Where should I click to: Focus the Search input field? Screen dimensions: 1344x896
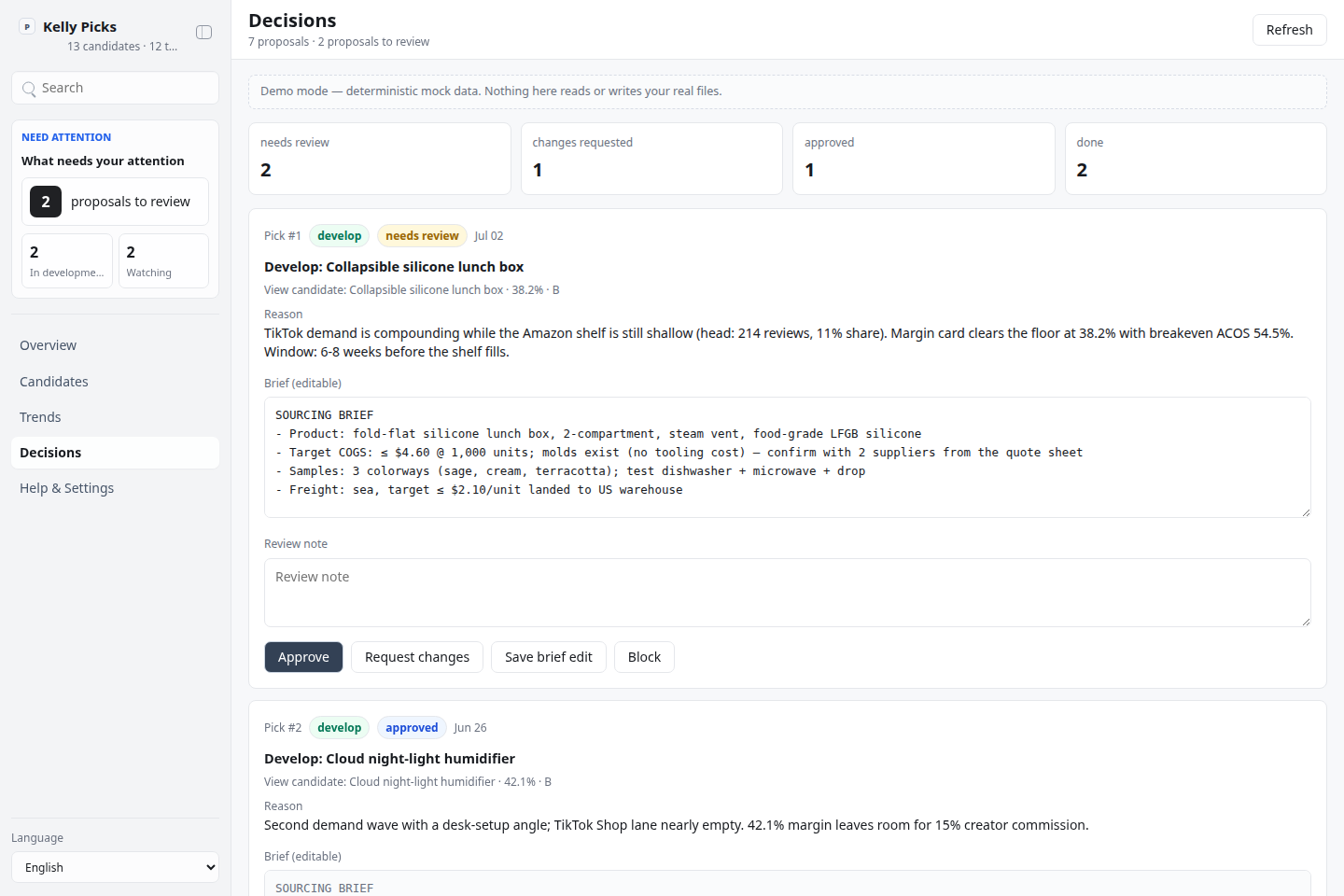(x=115, y=88)
